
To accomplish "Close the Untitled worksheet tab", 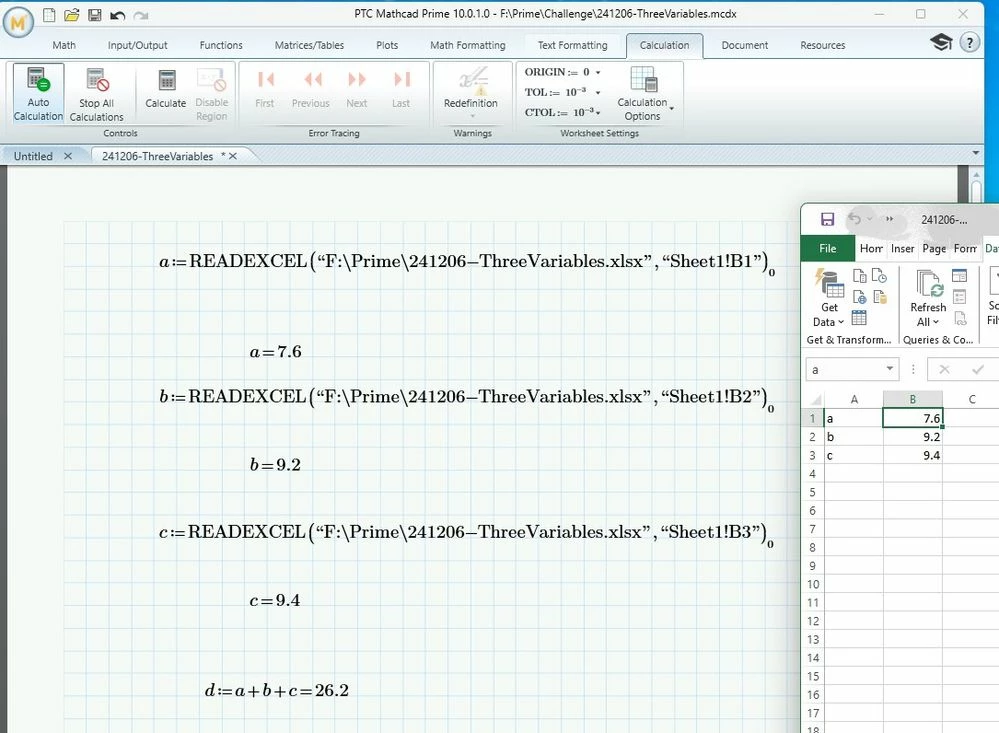I will 68,156.
